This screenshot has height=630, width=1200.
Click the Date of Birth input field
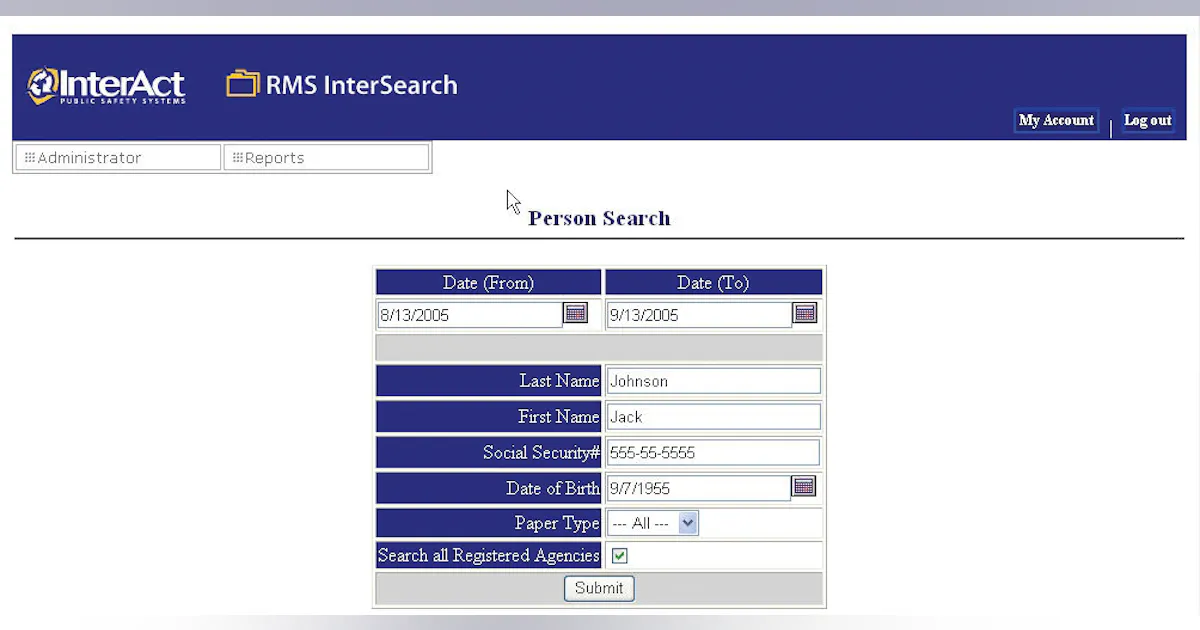[698, 489]
